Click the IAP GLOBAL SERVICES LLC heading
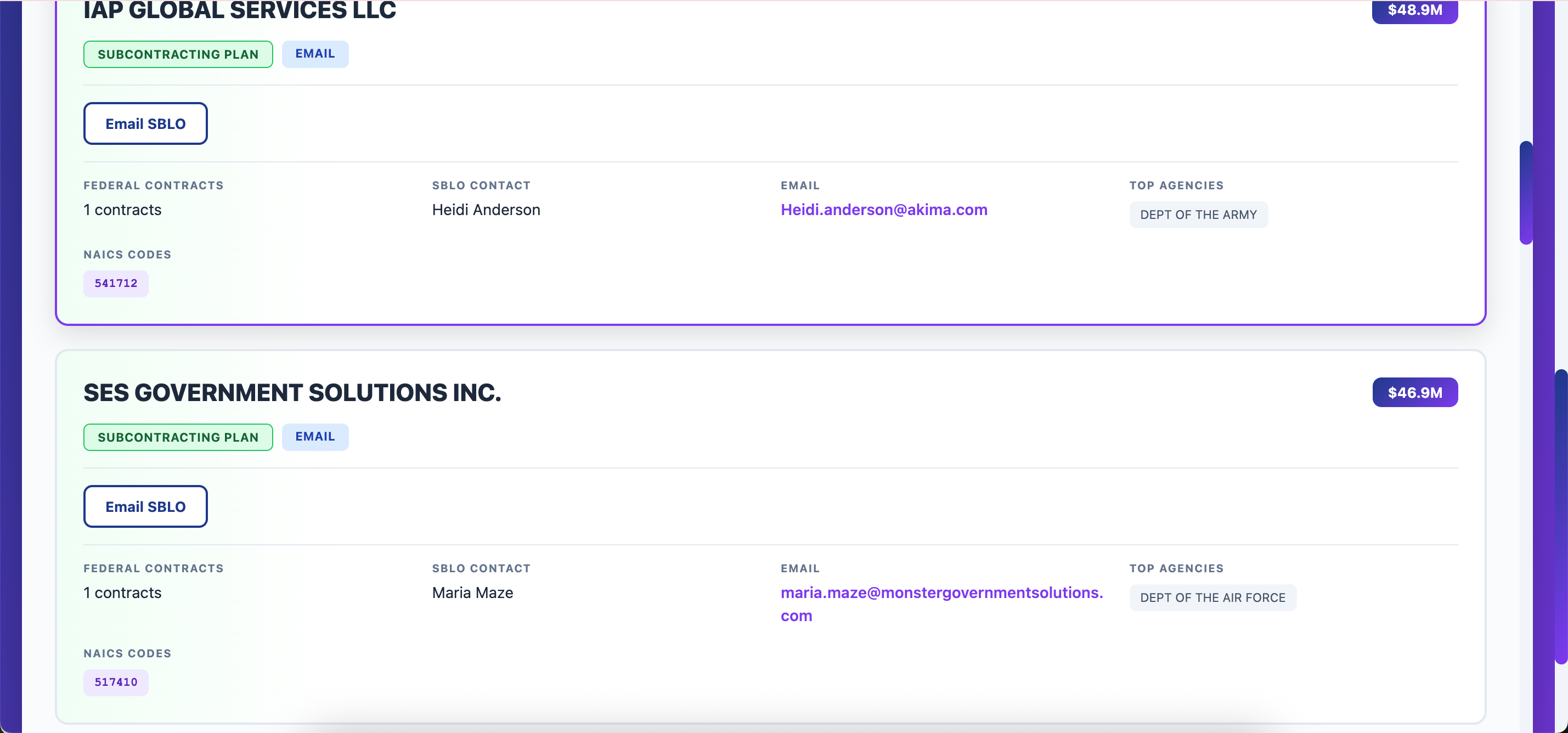Viewport: 1568px width, 733px height. [x=239, y=10]
